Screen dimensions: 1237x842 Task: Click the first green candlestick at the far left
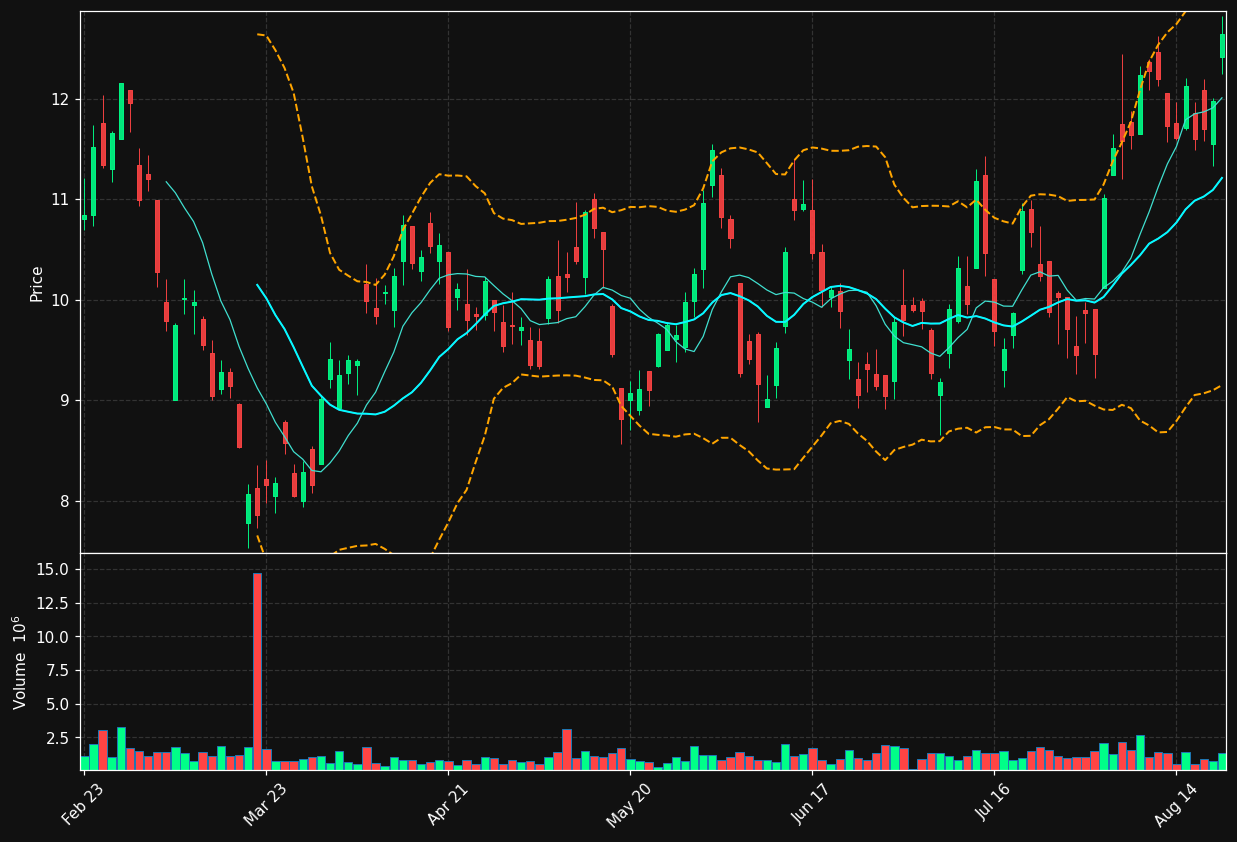(84, 217)
